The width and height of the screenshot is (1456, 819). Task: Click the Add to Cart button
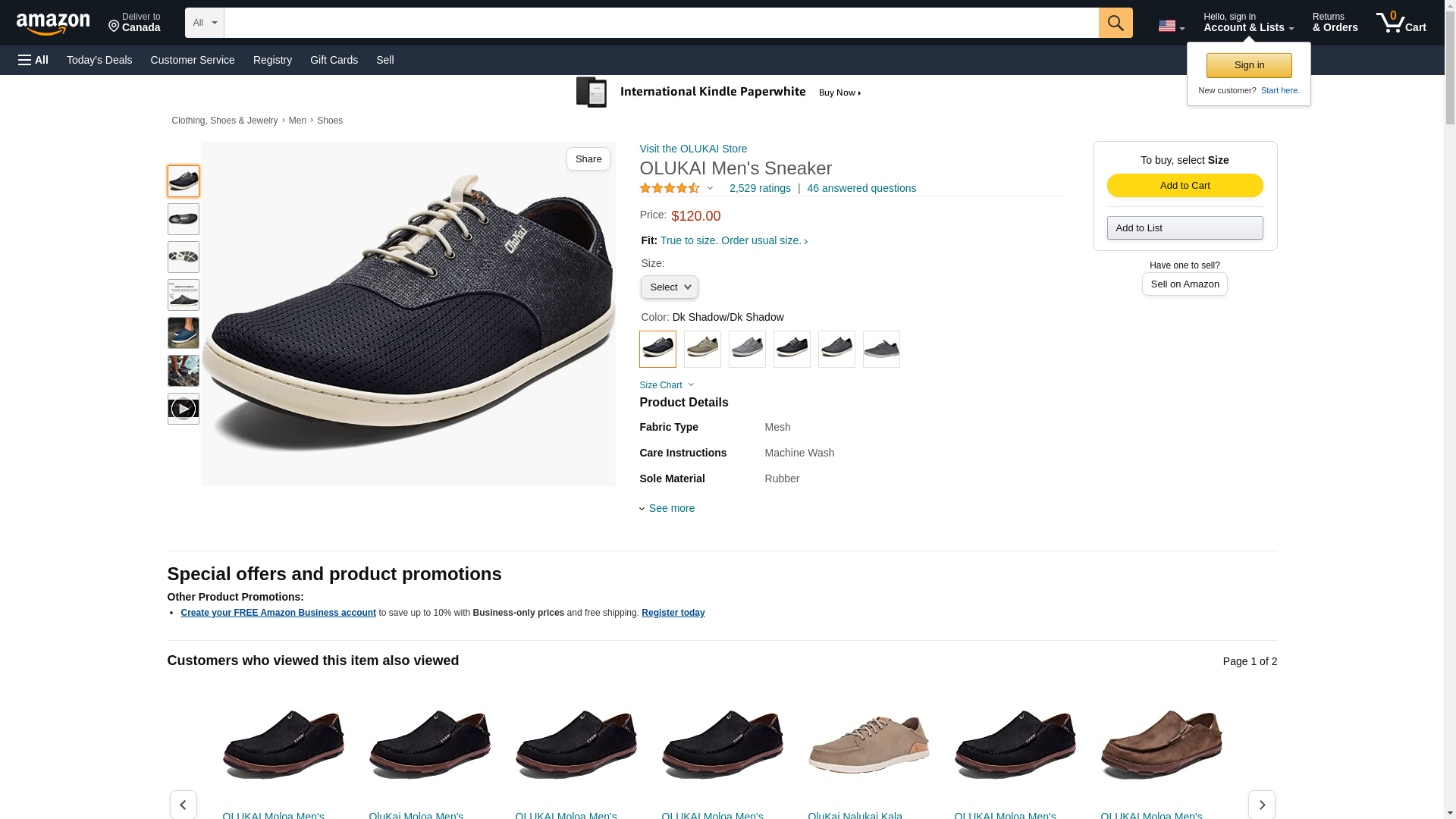(1184, 186)
